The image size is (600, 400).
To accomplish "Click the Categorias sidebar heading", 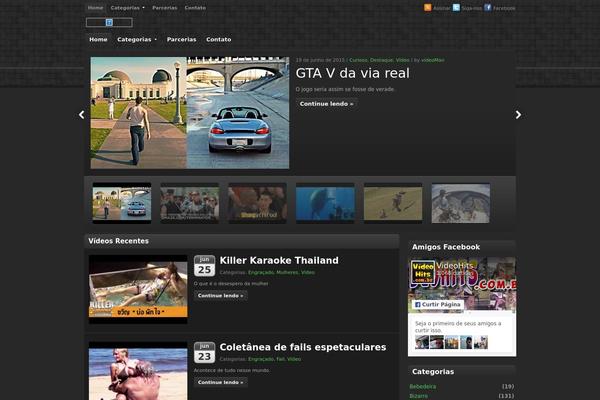I will (x=433, y=372).
